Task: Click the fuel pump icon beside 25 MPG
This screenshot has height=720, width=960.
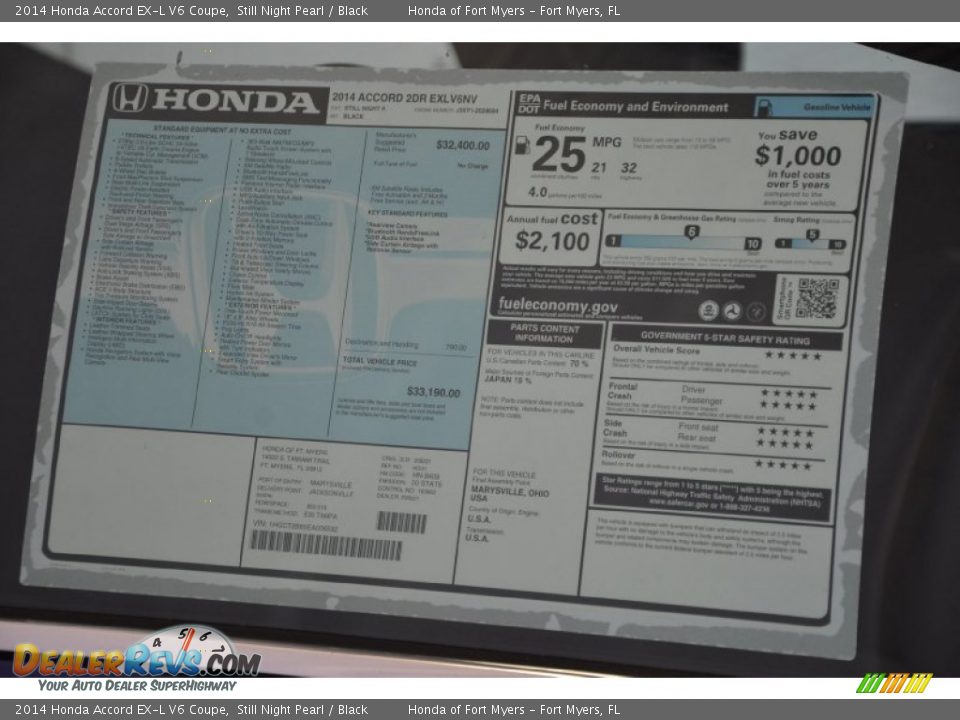Action: pos(522,146)
